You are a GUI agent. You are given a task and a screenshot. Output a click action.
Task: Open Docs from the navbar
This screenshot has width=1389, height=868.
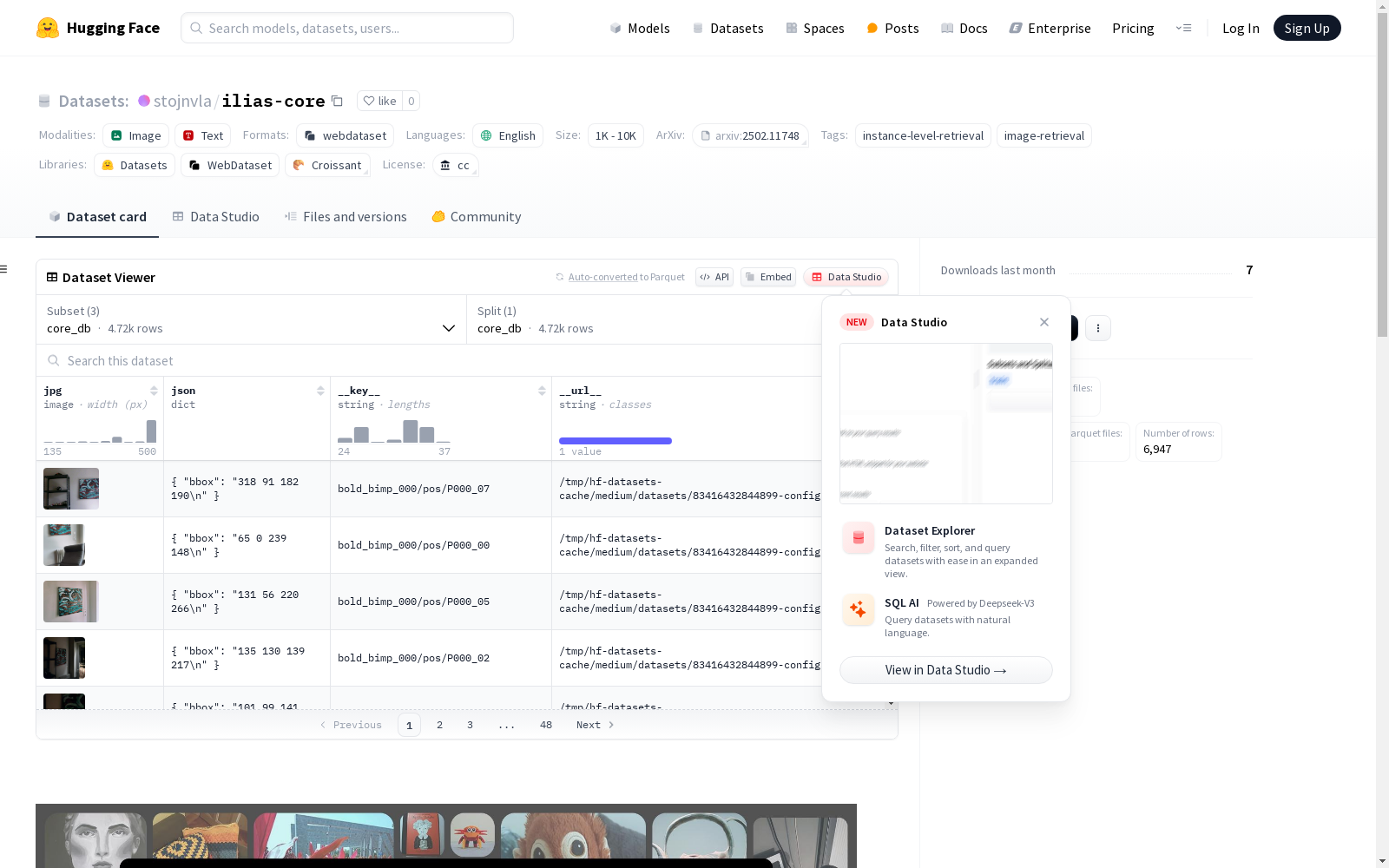pos(964,28)
